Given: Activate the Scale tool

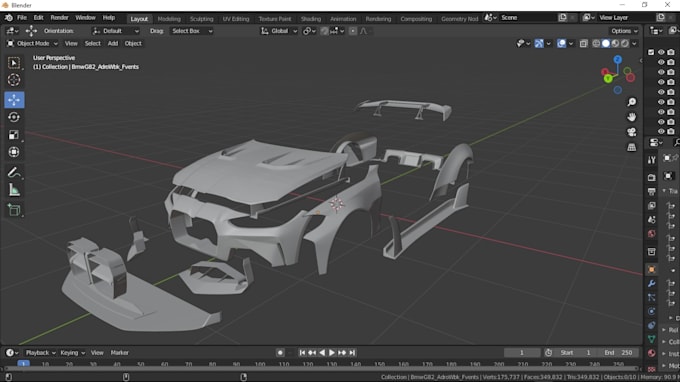Looking at the screenshot, I should (x=14, y=135).
